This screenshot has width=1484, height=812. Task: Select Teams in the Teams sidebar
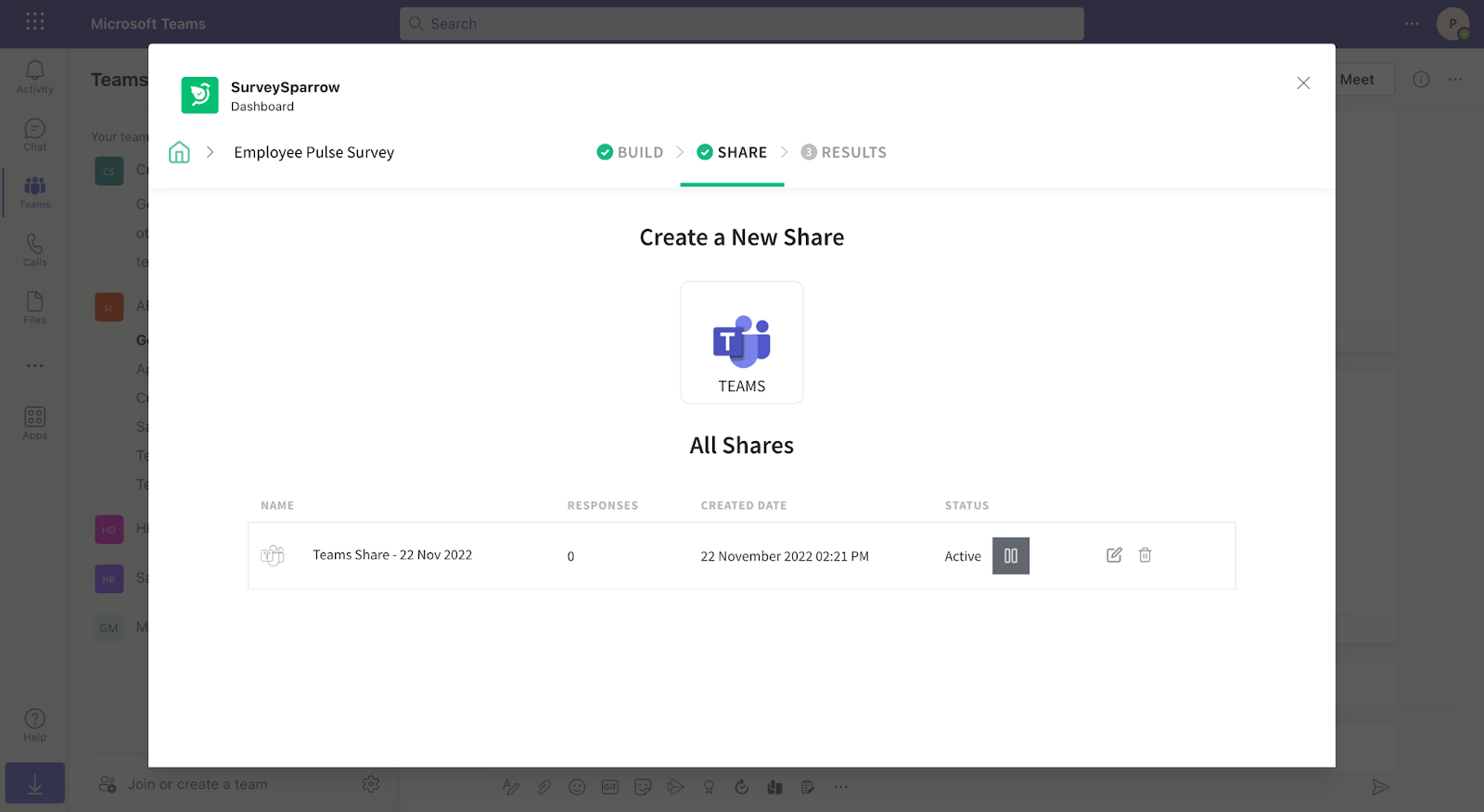[35, 193]
